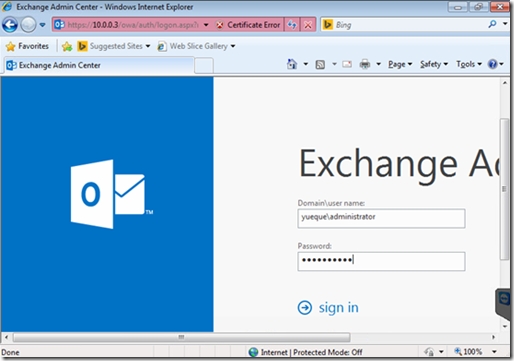Click the Home page icon

[x=292, y=64]
